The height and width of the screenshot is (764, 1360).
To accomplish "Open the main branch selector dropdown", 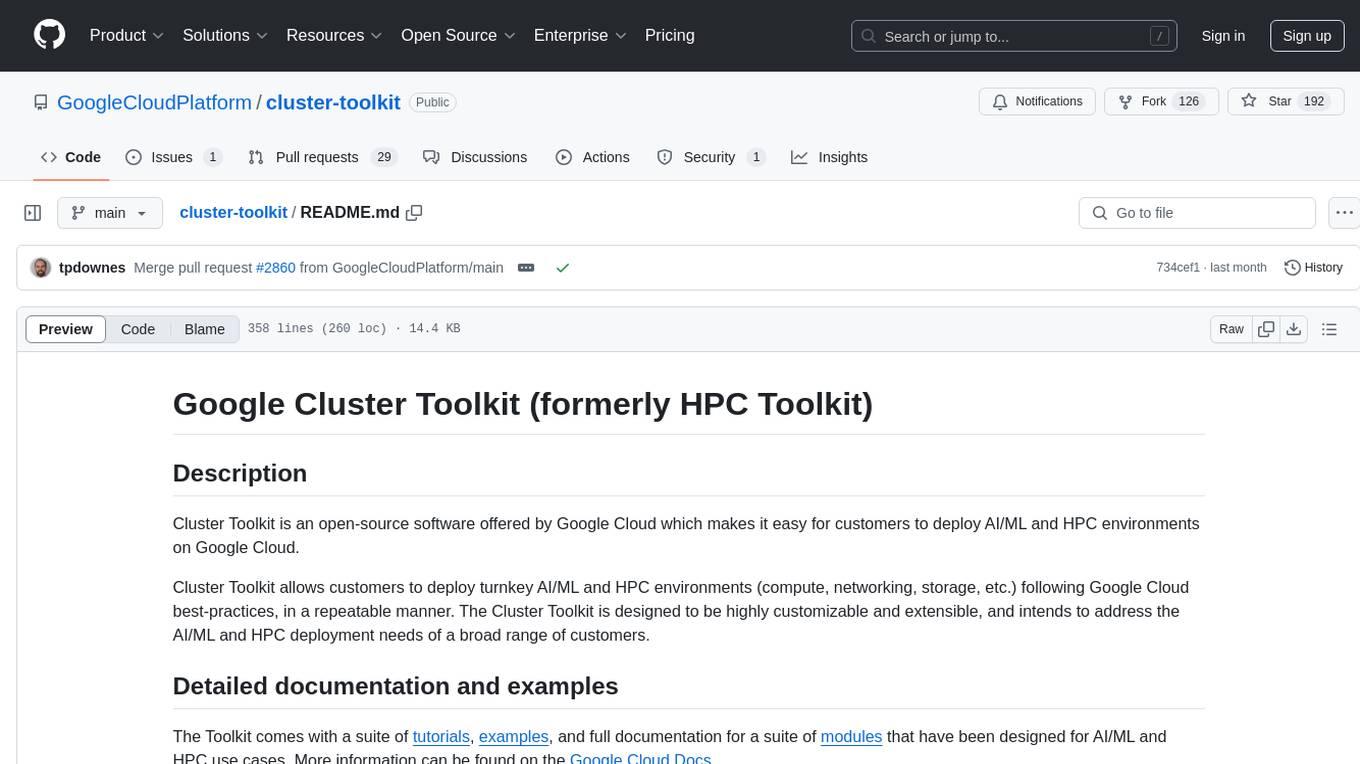I will point(109,213).
